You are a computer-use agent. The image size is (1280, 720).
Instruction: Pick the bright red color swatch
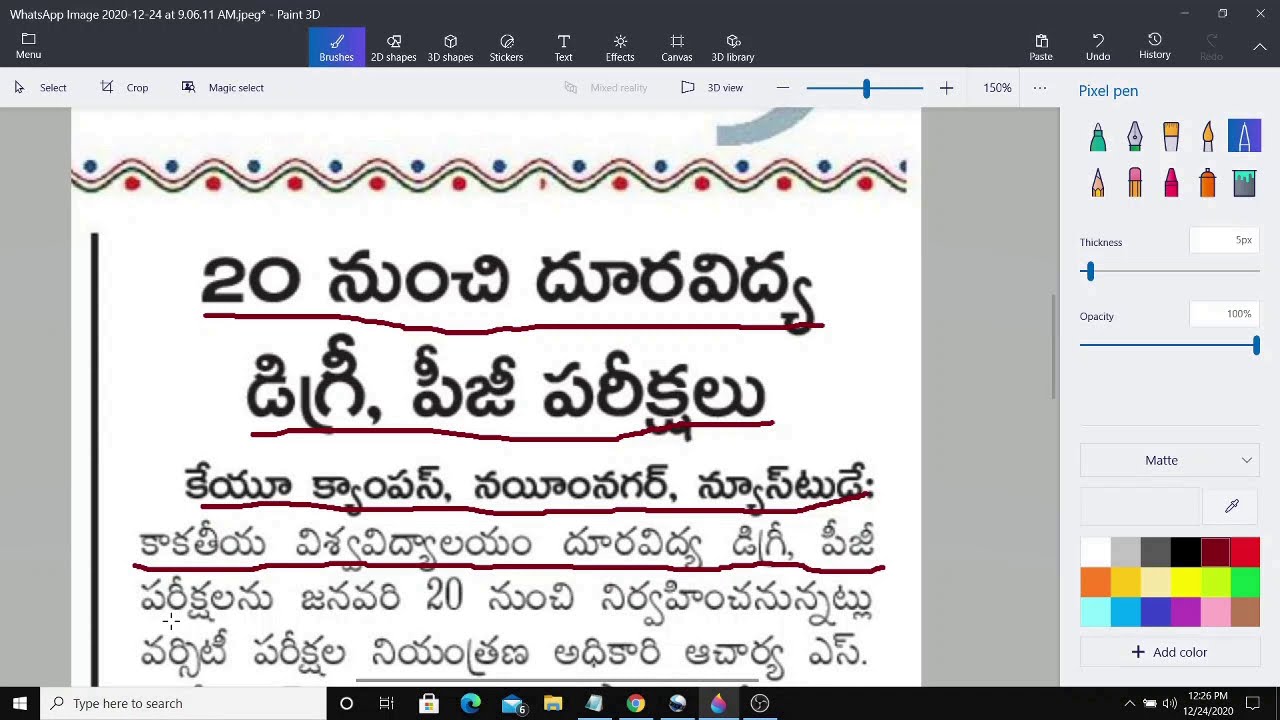pos(1245,552)
